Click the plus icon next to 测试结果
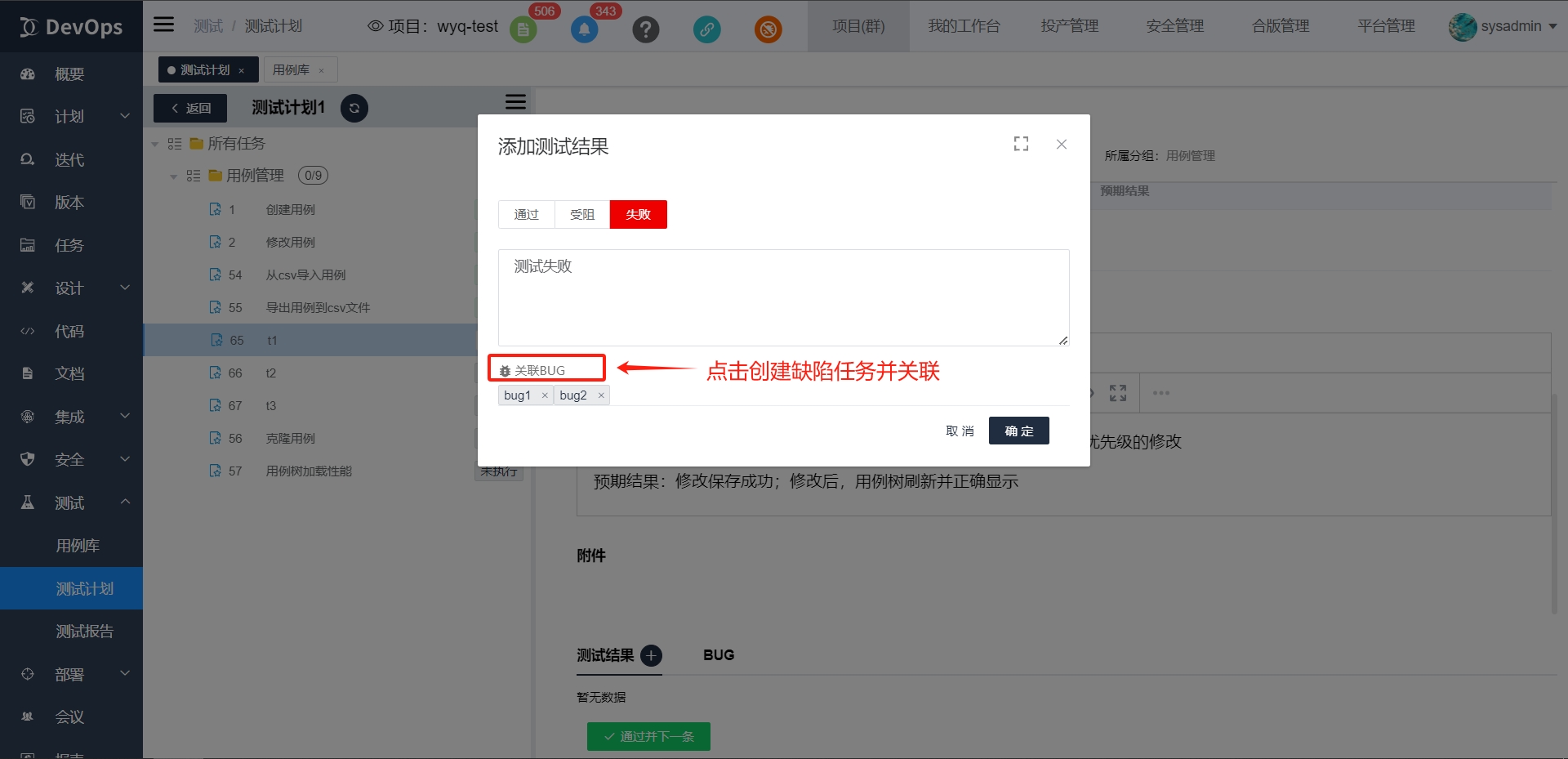This screenshot has height=759, width=1568. (651, 655)
